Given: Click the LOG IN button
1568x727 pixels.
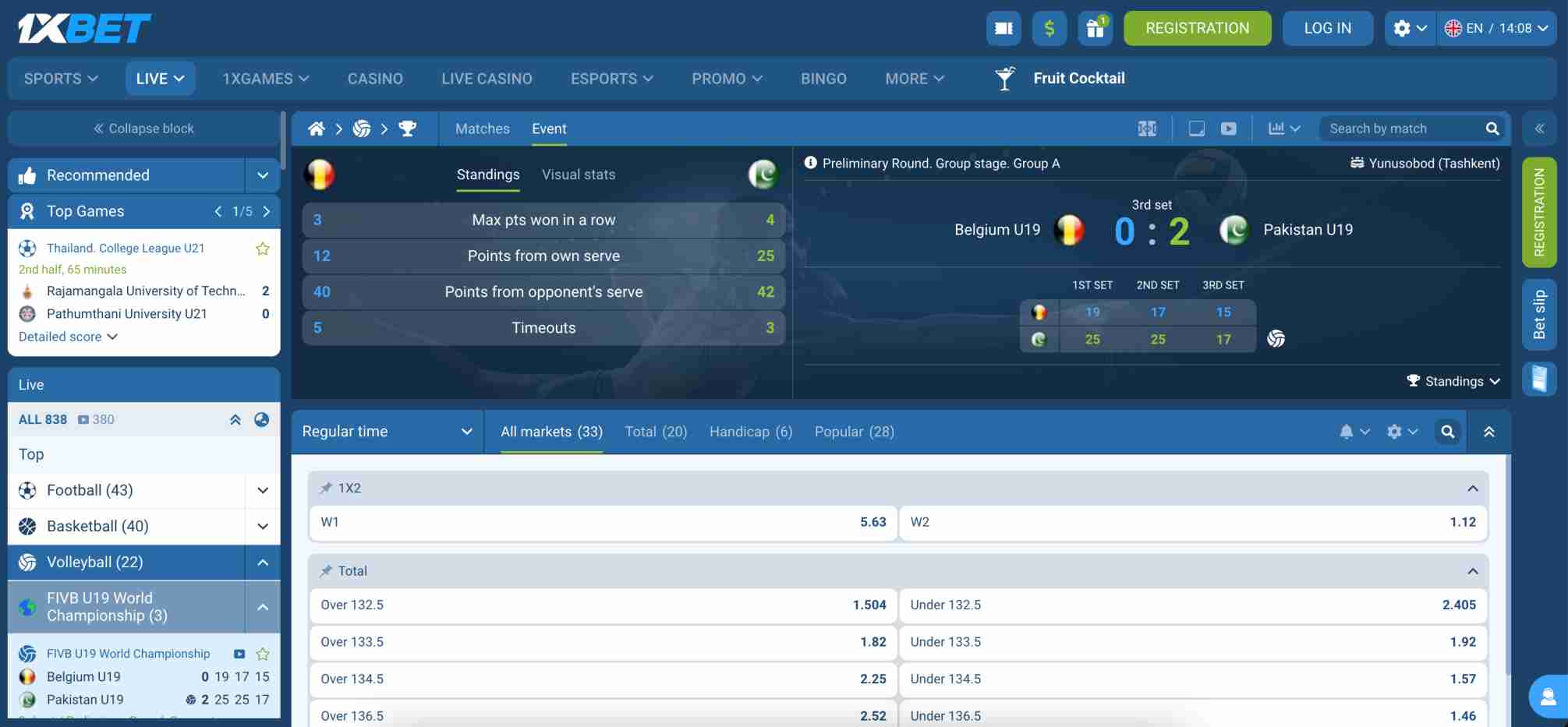Looking at the screenshot, I should click(1327, 28).
